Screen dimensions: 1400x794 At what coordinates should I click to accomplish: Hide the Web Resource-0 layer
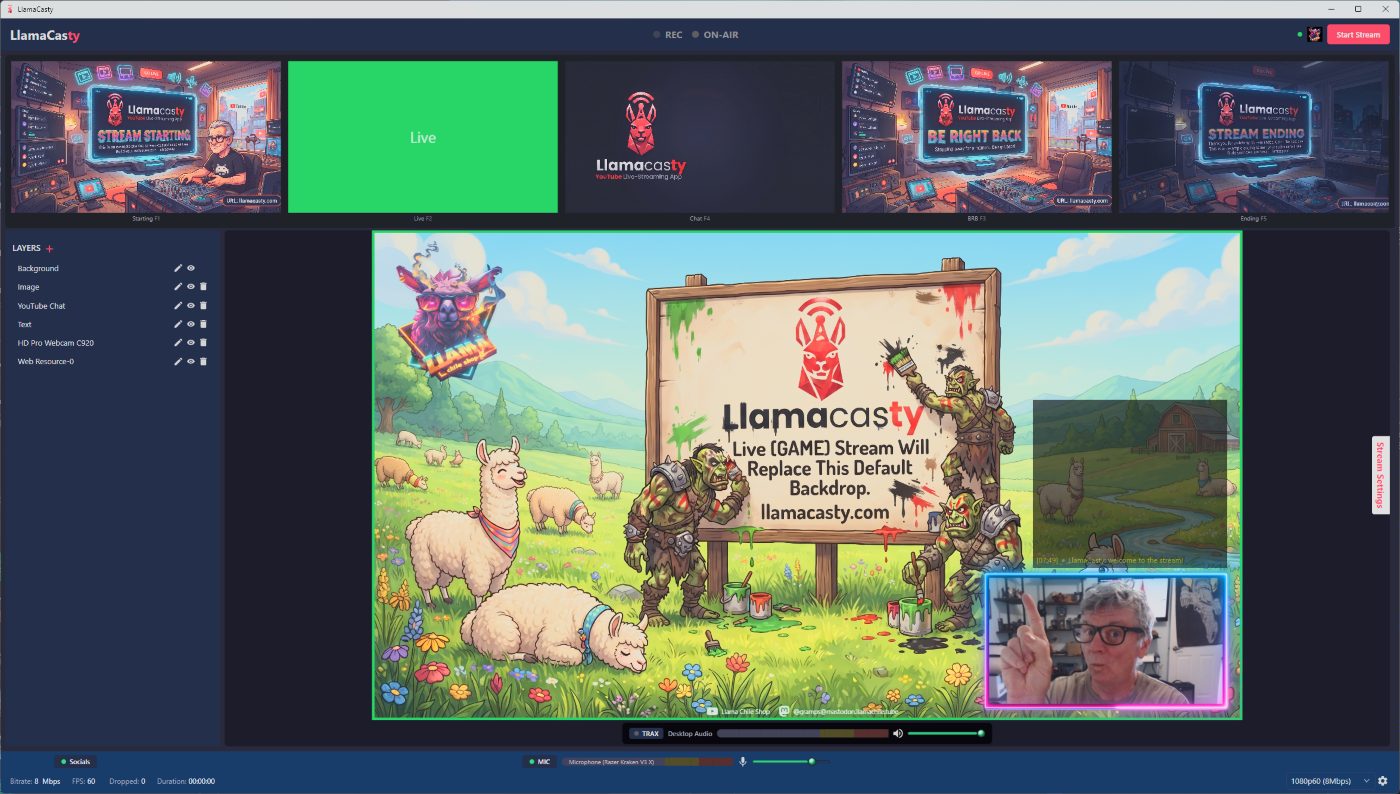point(190,361)
